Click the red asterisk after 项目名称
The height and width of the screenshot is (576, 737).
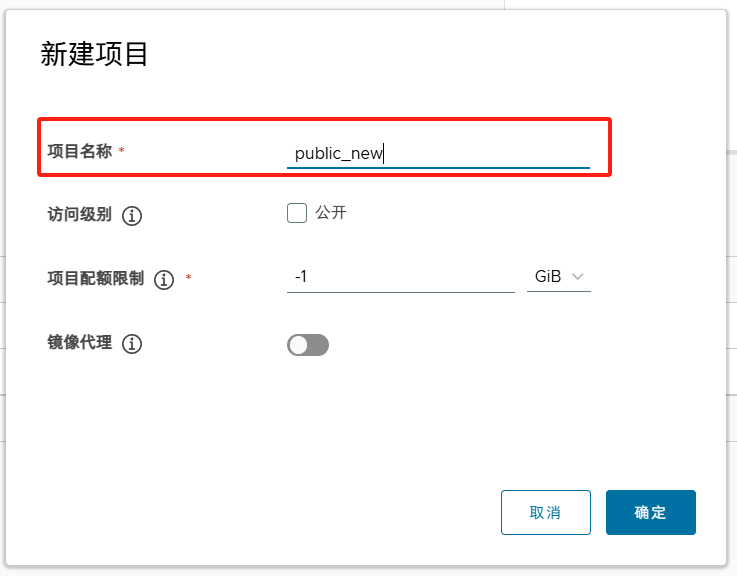(122, 151)
